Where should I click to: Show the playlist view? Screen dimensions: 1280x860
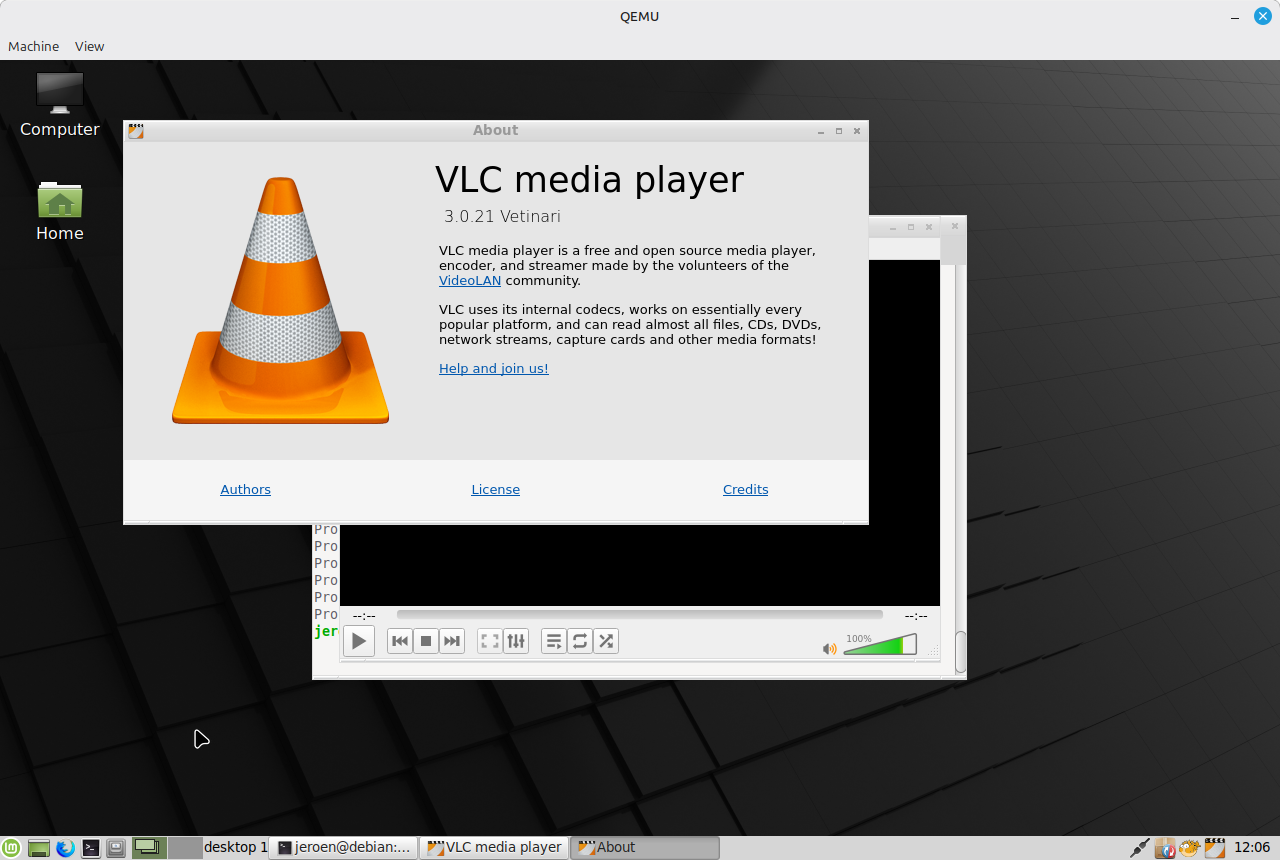[554, 641]
